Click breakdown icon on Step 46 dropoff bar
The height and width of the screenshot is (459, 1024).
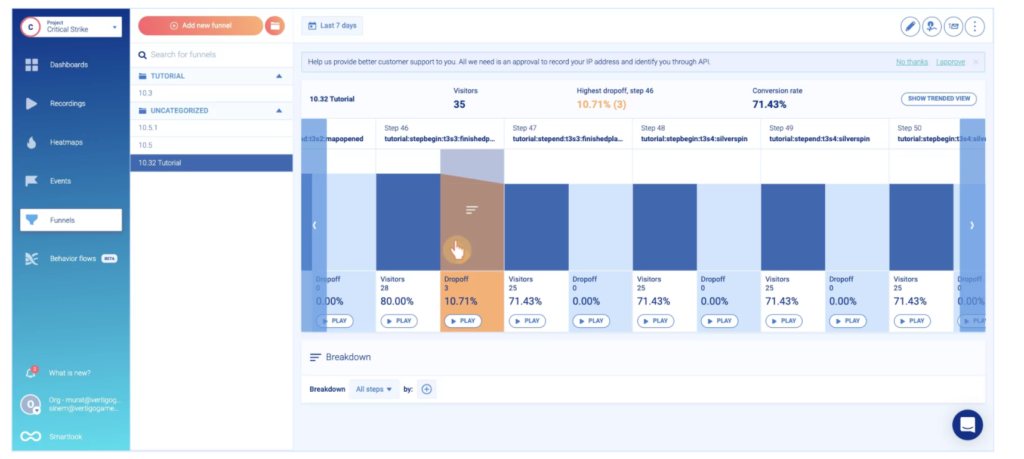(x=472, y=210)
